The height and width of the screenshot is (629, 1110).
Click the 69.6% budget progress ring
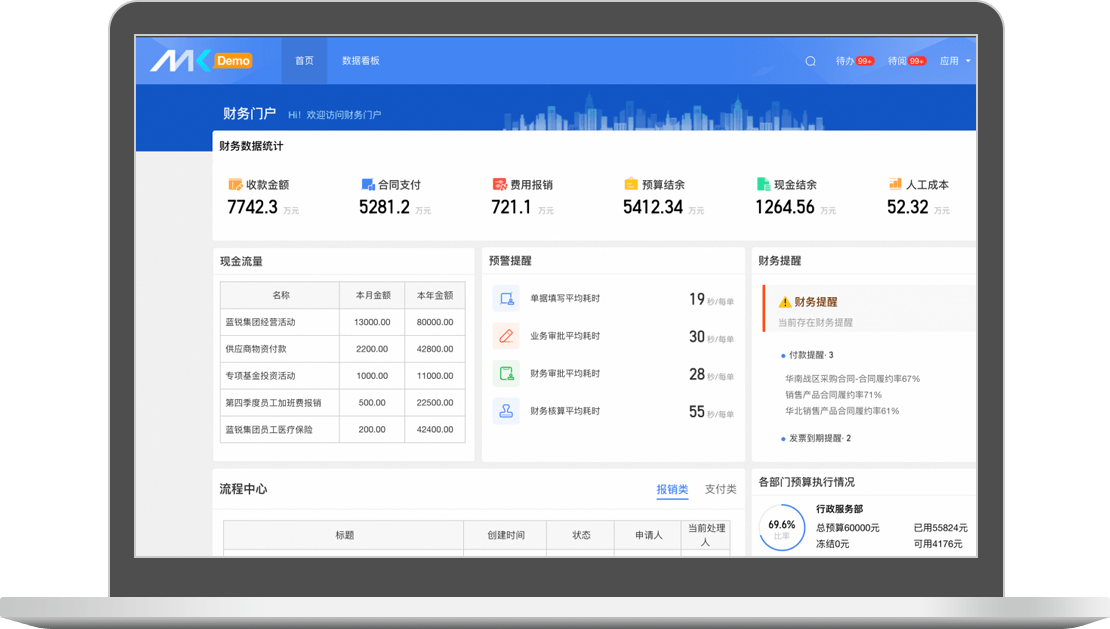(x=781, y=527)
